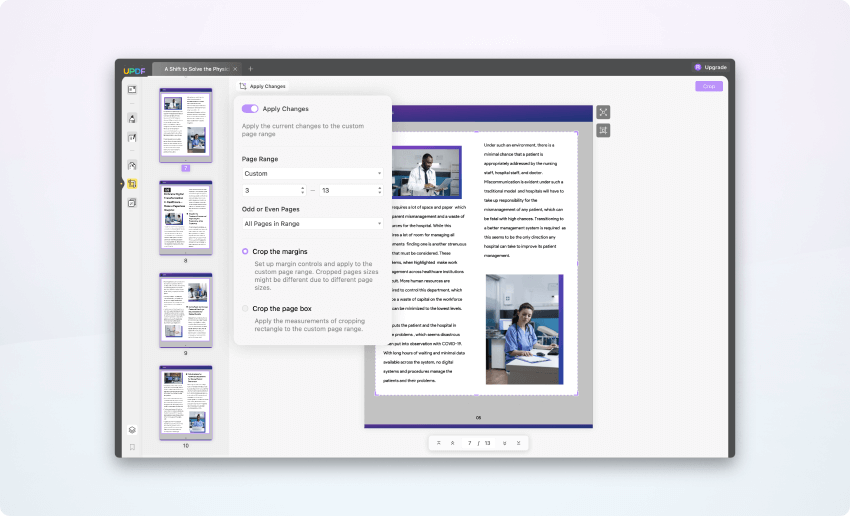Click the purple Crop button
Viewport: 850px width, 516px height.
coord(709,86)
